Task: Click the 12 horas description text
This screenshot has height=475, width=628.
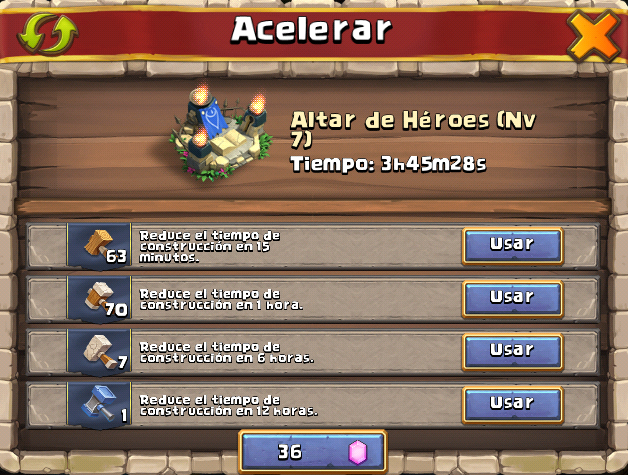Action: pyautogui.click(x=229, y=405)
